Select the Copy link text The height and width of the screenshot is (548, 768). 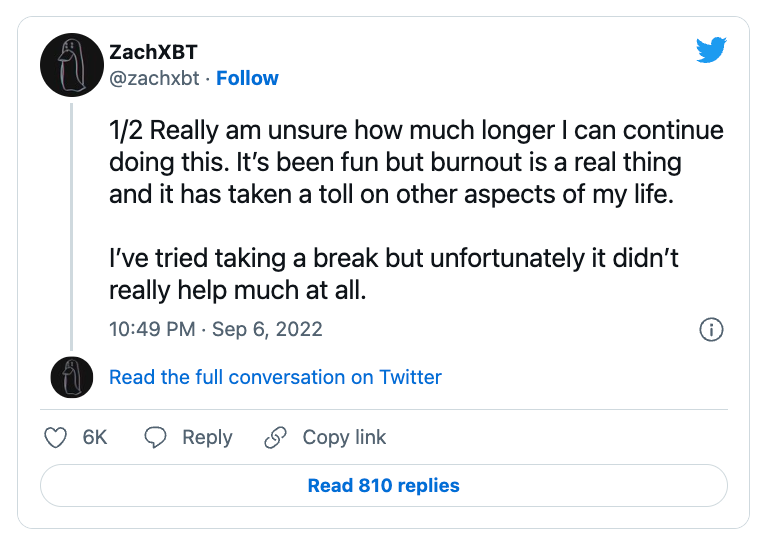coord(344,437)
